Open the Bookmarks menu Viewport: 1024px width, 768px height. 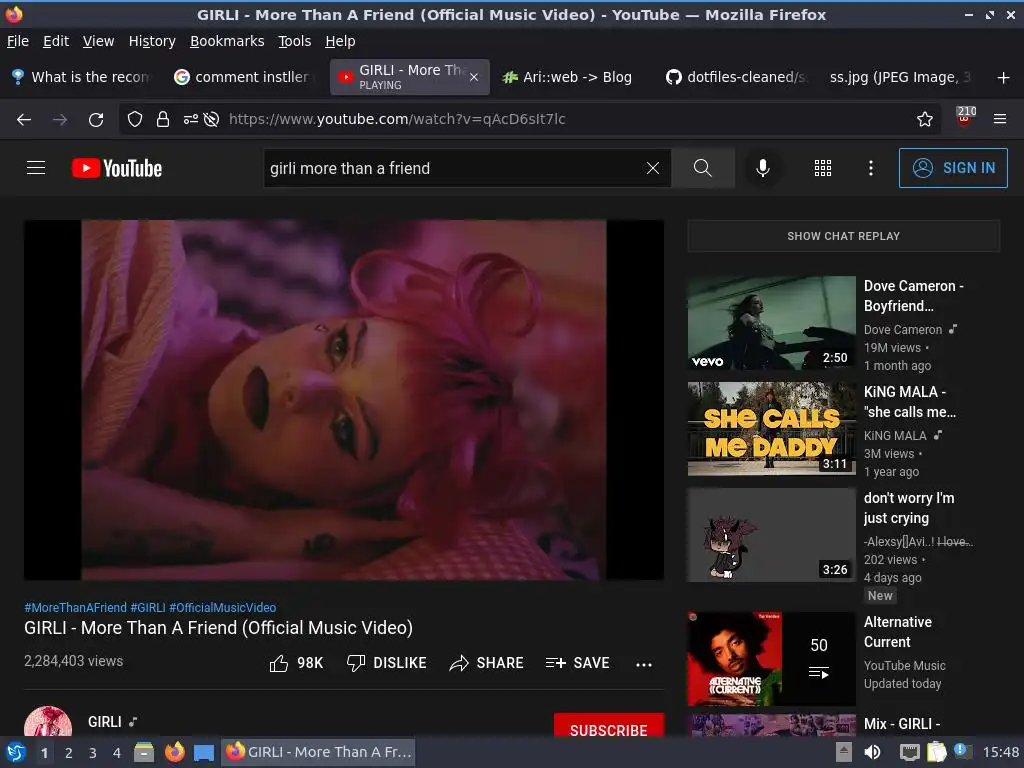[x=227, y=41]
